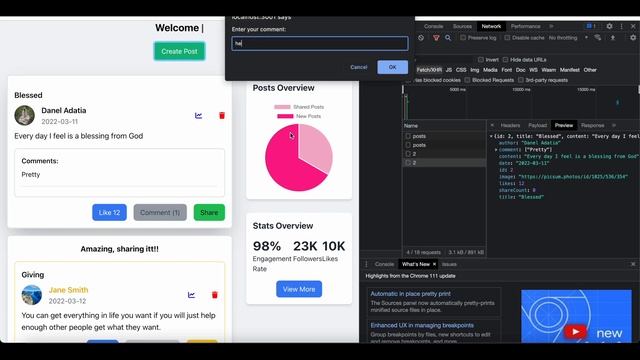Select second posts request row
Image resolution: width=640 pixels, height=360 pixels.
coord(444,145)
